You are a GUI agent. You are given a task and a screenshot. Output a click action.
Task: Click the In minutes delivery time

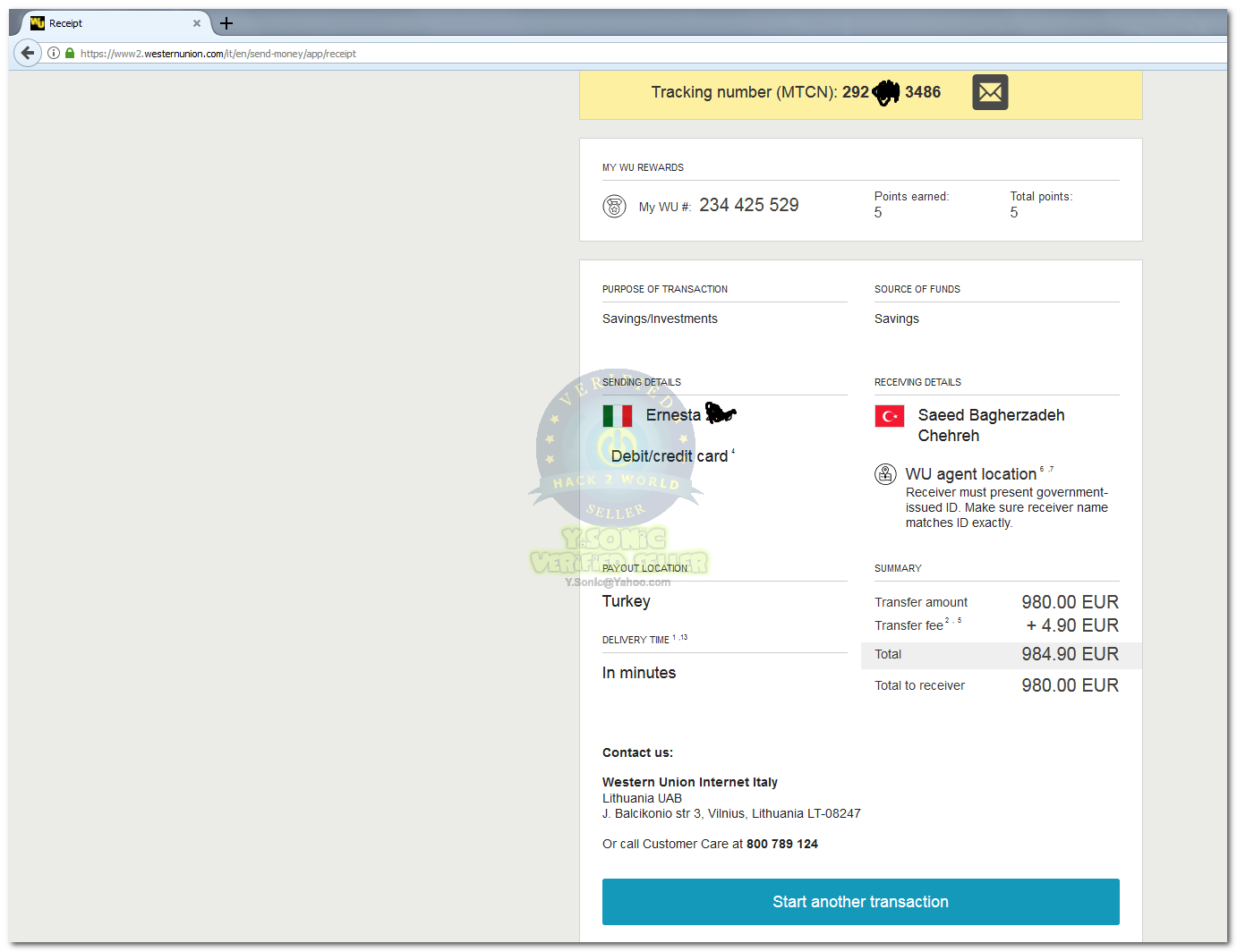coord(639,673)
